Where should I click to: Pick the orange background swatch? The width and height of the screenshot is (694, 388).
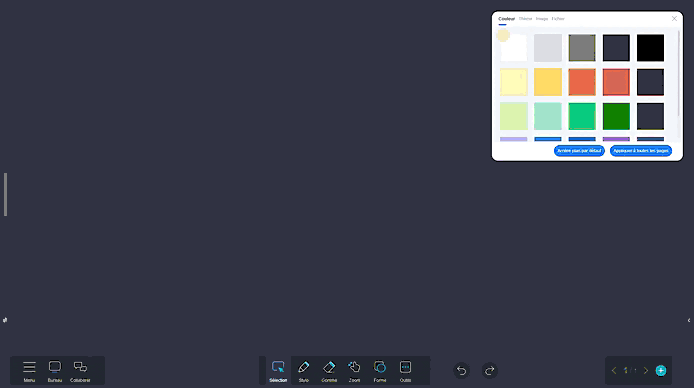coord(582,82)
